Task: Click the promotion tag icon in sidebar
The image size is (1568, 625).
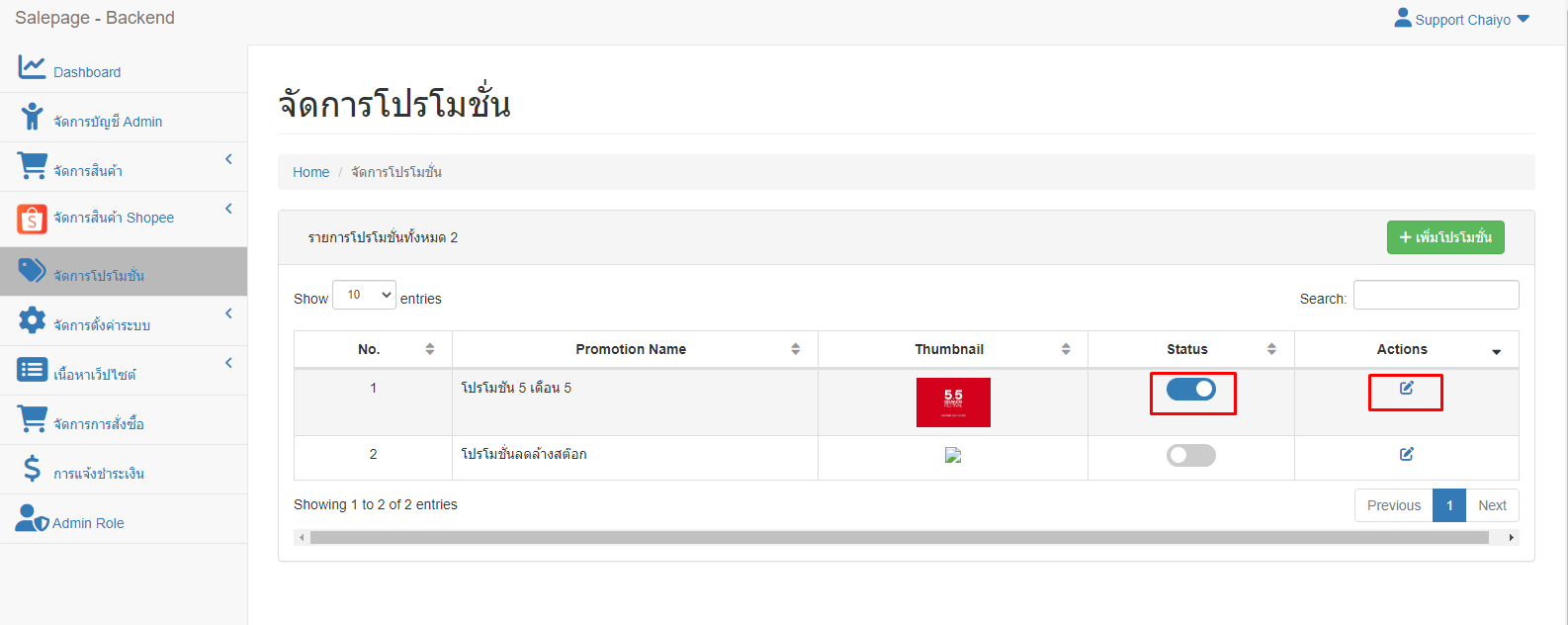Action: (x=32, y=270)
